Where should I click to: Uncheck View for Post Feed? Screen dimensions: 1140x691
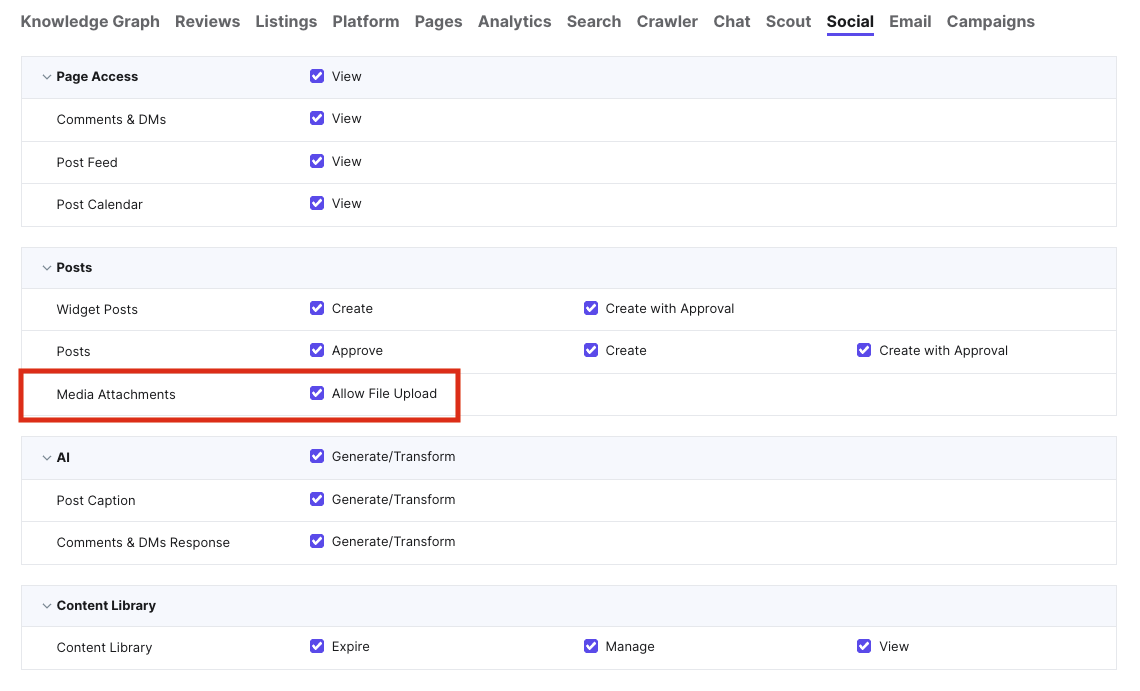pyautogui.click(x=317, y=161)
